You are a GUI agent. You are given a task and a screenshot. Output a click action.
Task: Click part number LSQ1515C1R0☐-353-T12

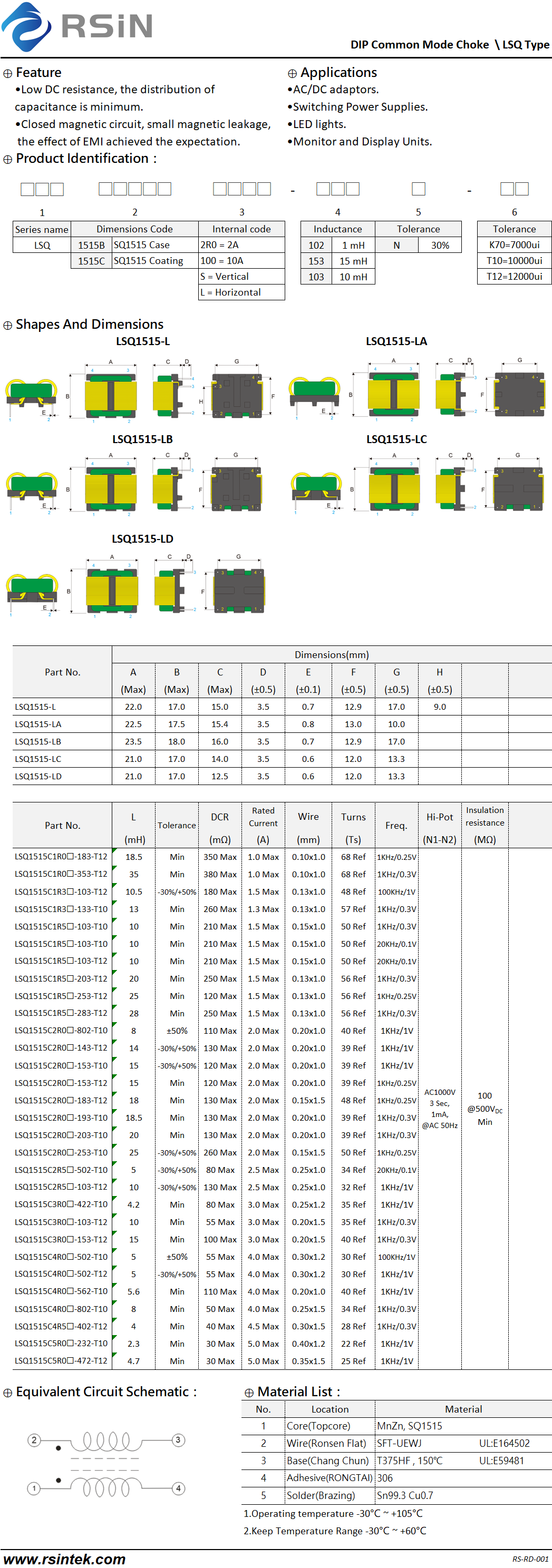[x=61, y=875]
